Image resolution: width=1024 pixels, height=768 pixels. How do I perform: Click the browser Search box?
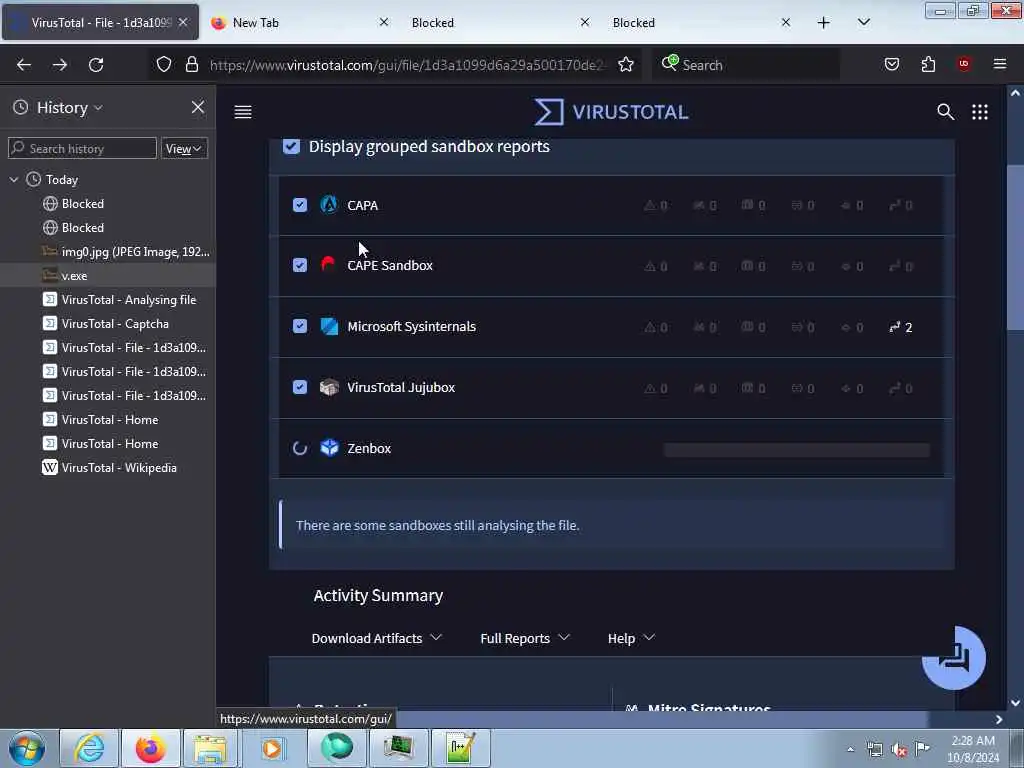point(746,65)
